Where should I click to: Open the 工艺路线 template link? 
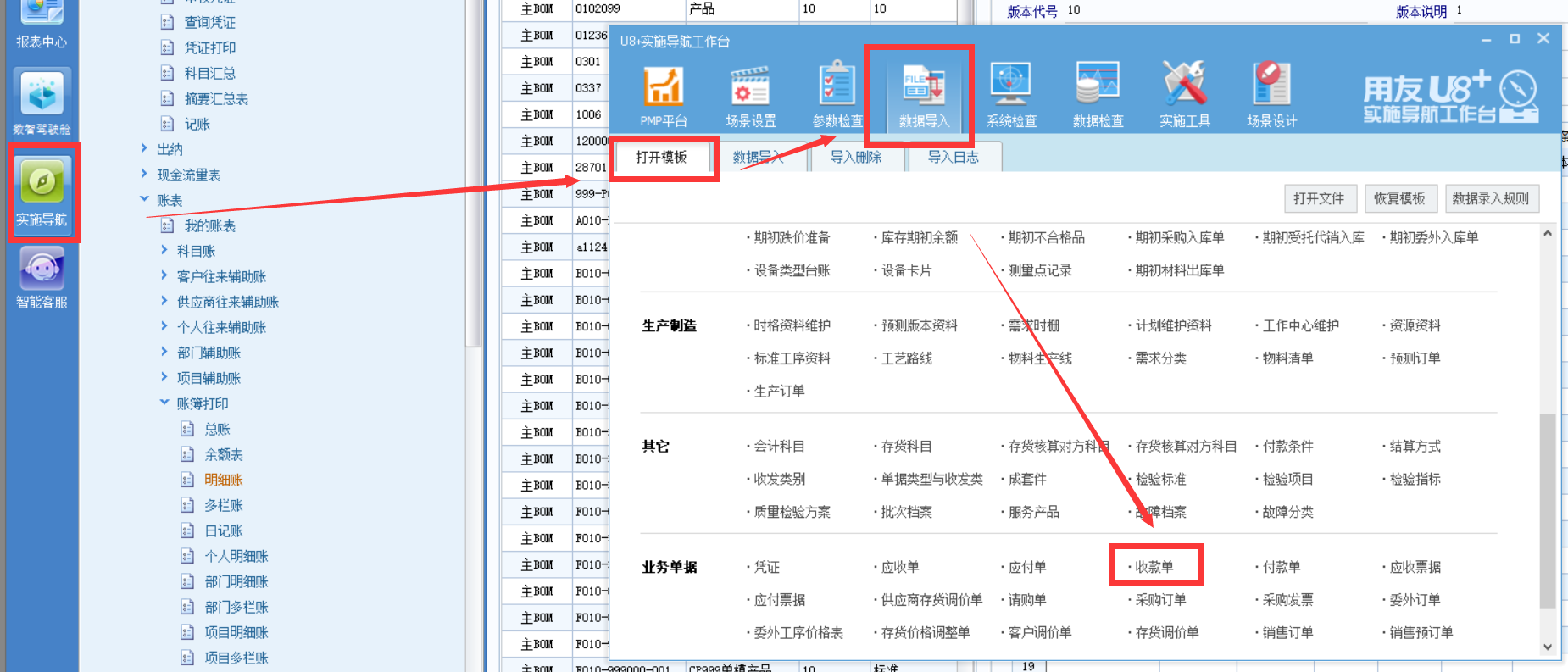907,358
